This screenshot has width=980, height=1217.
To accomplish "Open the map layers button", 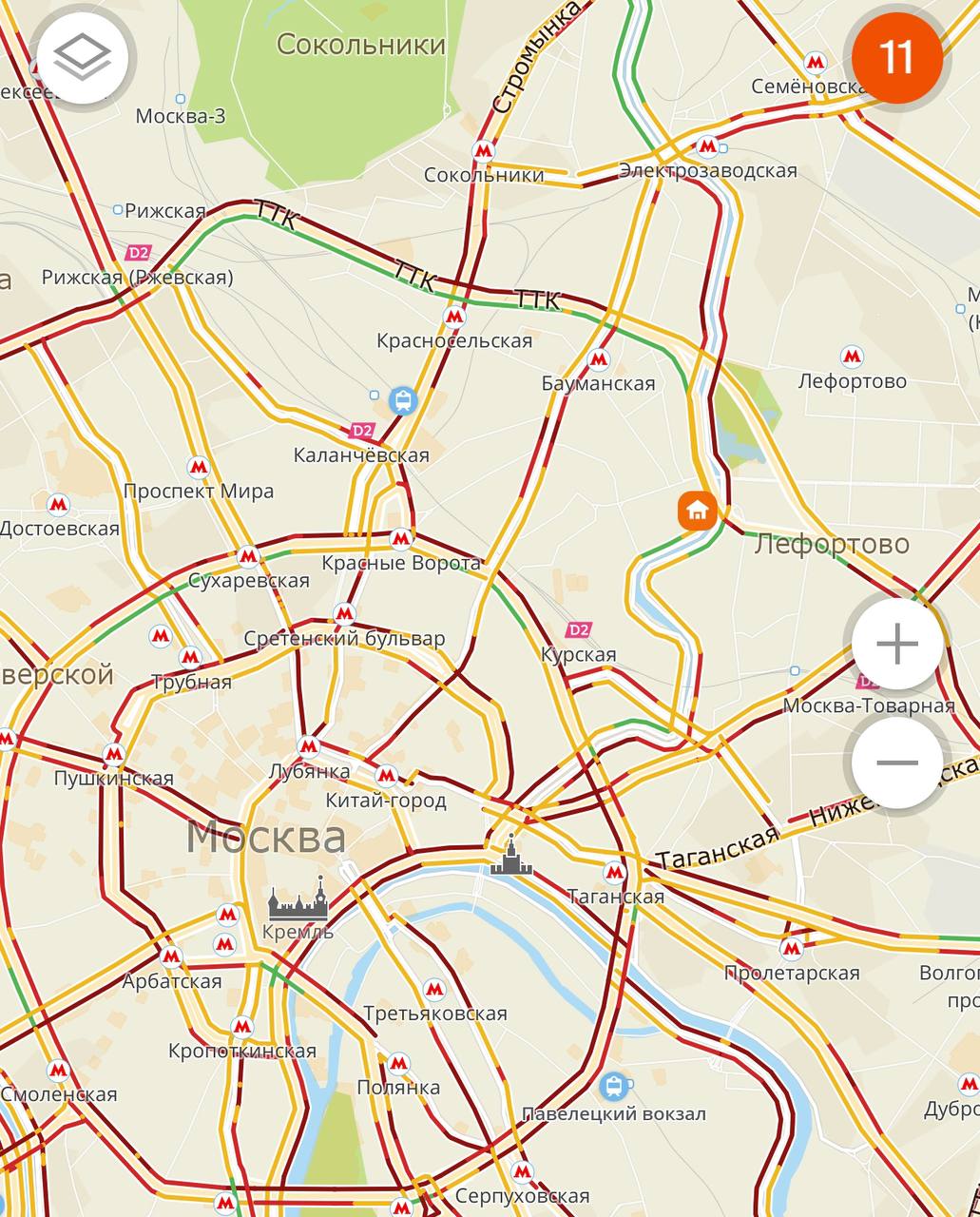I will point(83,58).
